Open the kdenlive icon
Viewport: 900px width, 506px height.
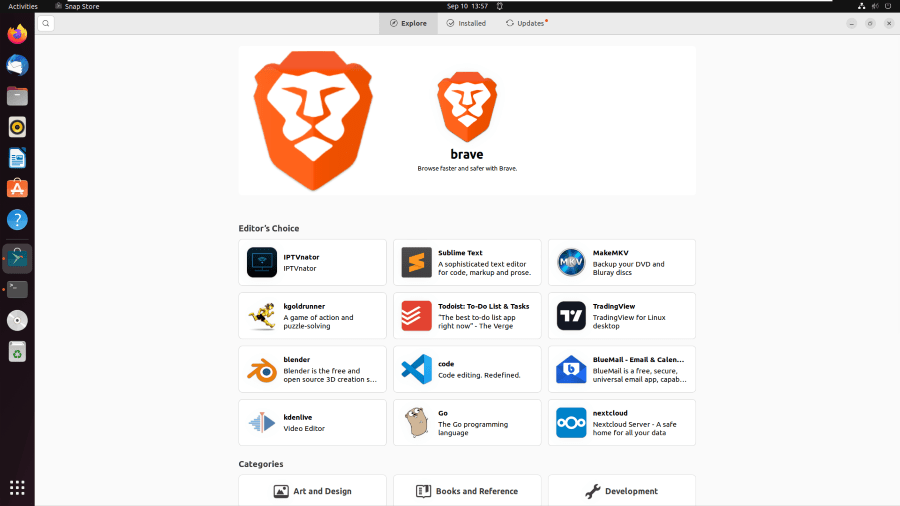tap(262, 423)
